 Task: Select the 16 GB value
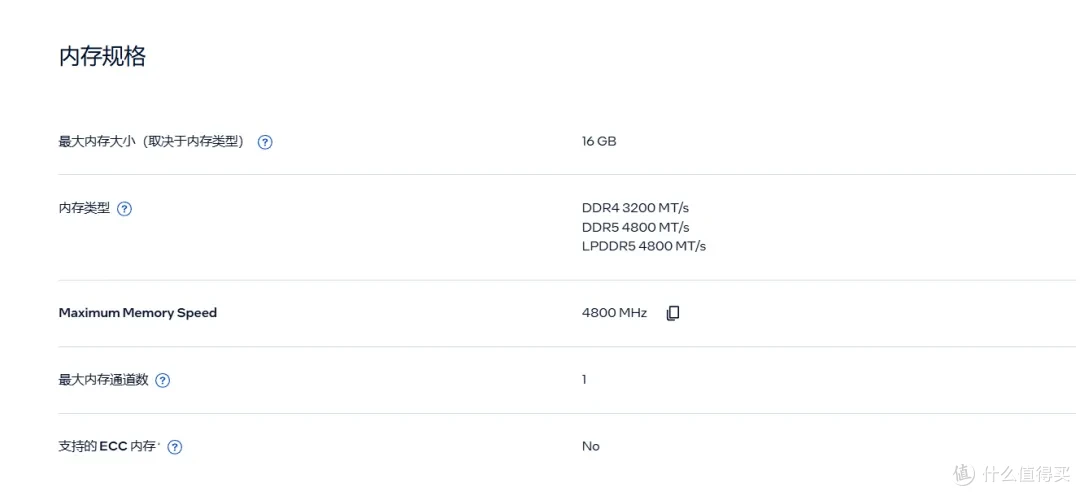[x=599, y=141]
